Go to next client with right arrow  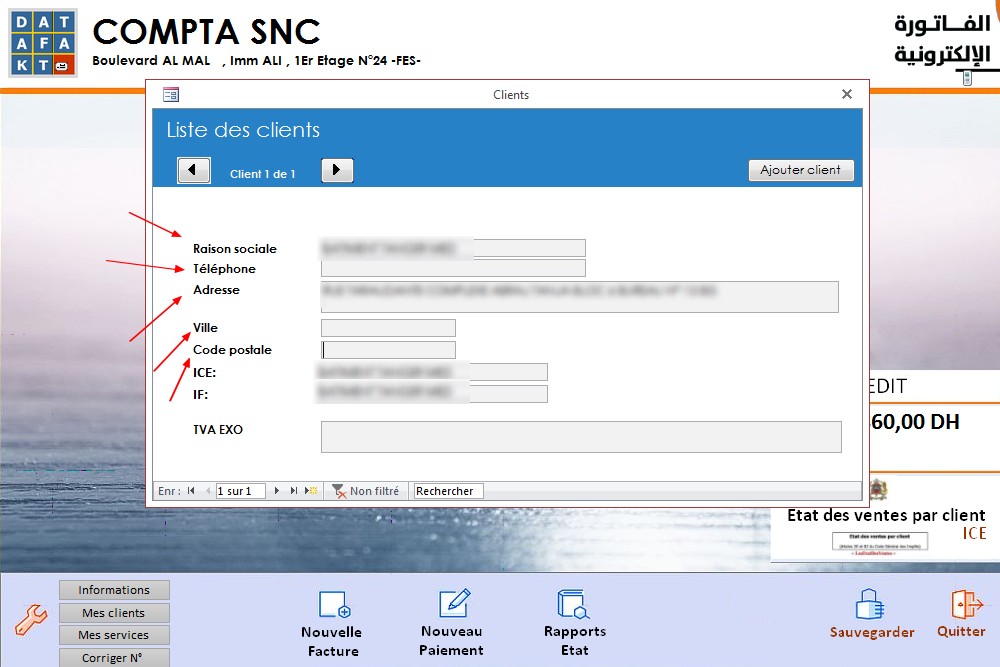(337, 170)
